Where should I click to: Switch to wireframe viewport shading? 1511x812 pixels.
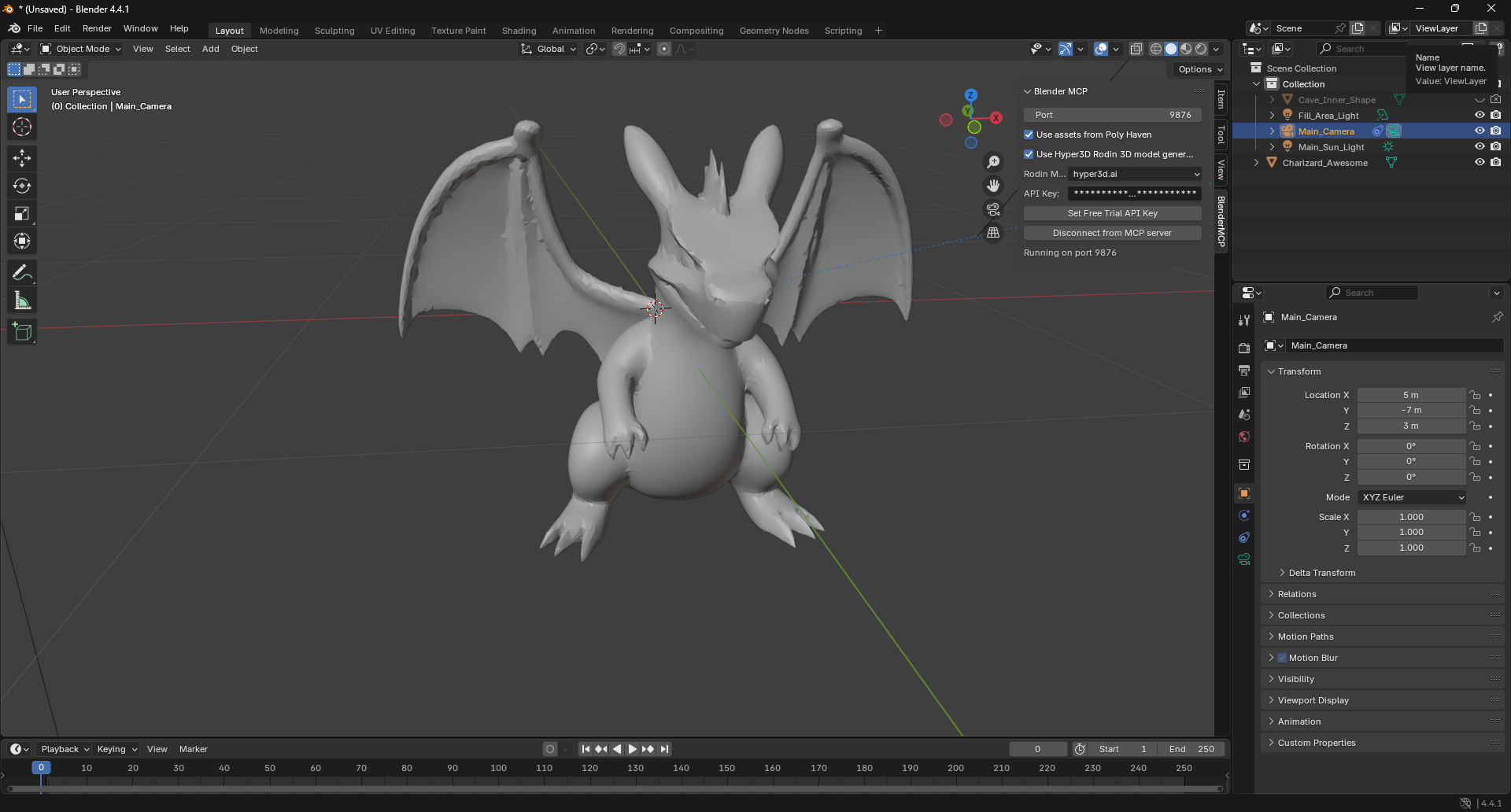point(1156,49)
